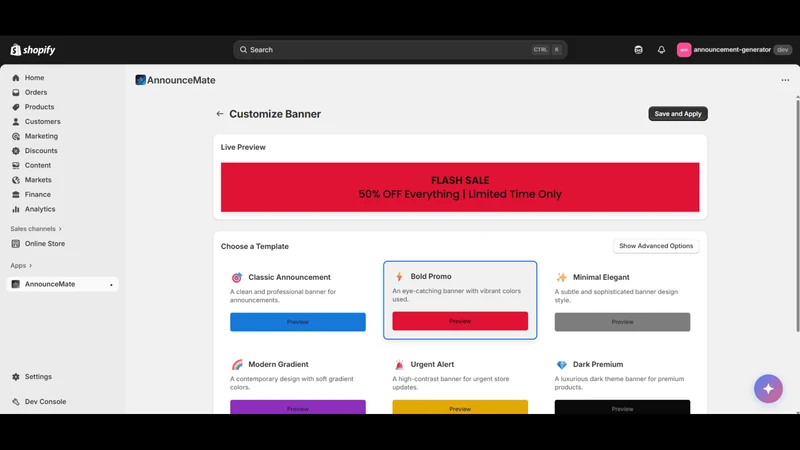800x450 pixels.
Task: Open the announcement-generator account menu
Action: 734,49
